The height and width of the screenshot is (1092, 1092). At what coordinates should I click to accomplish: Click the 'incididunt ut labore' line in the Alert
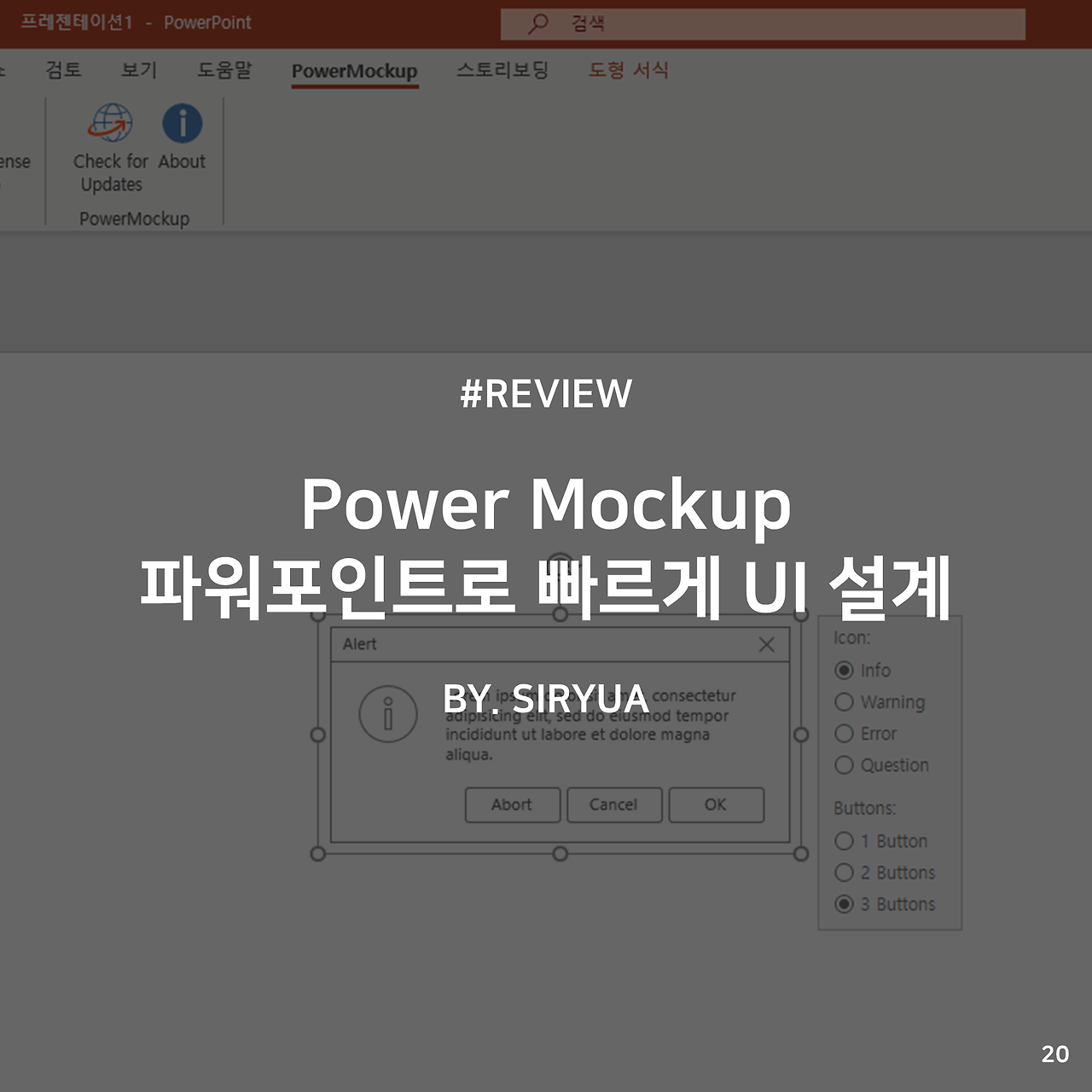point(520,735)
